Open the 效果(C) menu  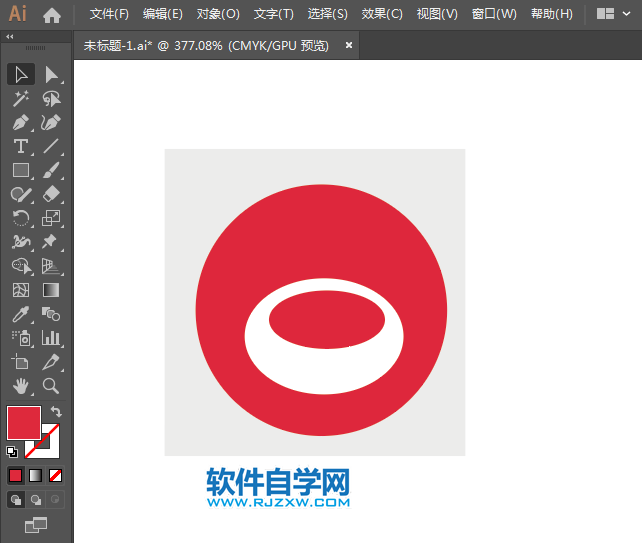(382, 14)
